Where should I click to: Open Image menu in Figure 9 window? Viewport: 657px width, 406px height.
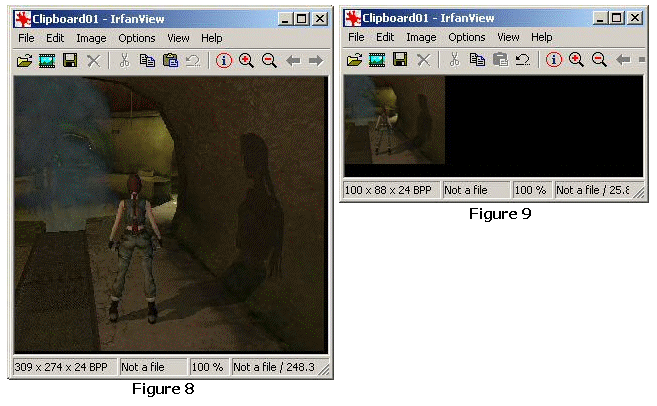pyautogui.click(x=422, y=37)
